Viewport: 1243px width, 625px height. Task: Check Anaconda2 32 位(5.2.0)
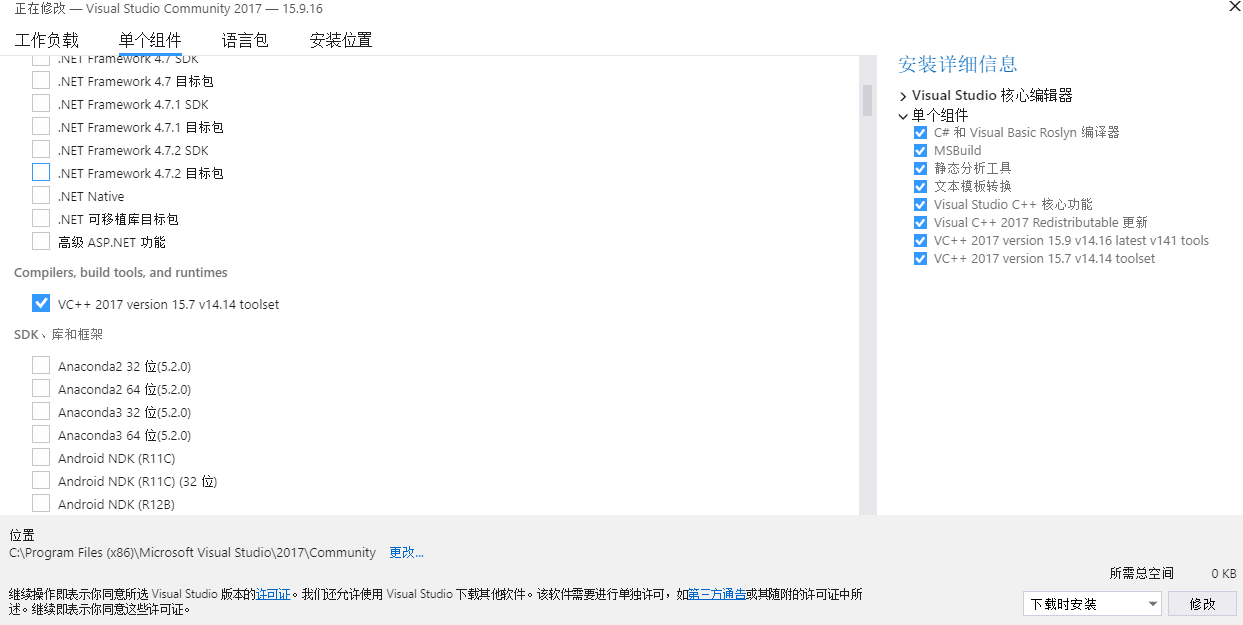coord(41,366)
